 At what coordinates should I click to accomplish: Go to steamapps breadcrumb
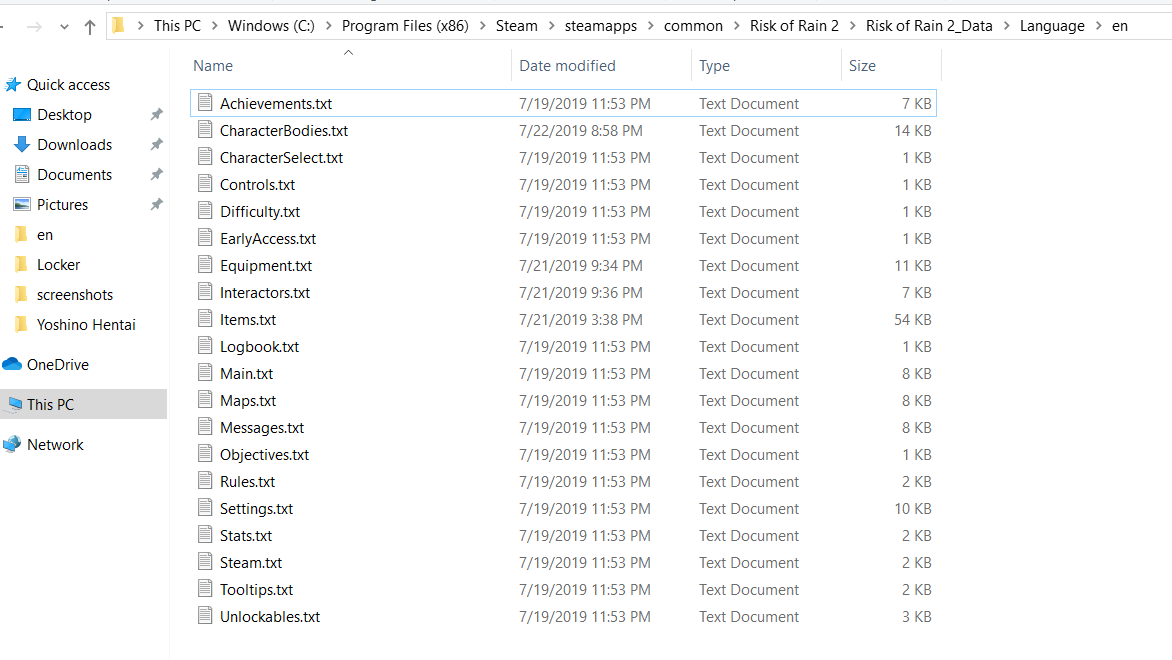click(x=600, y=26)
